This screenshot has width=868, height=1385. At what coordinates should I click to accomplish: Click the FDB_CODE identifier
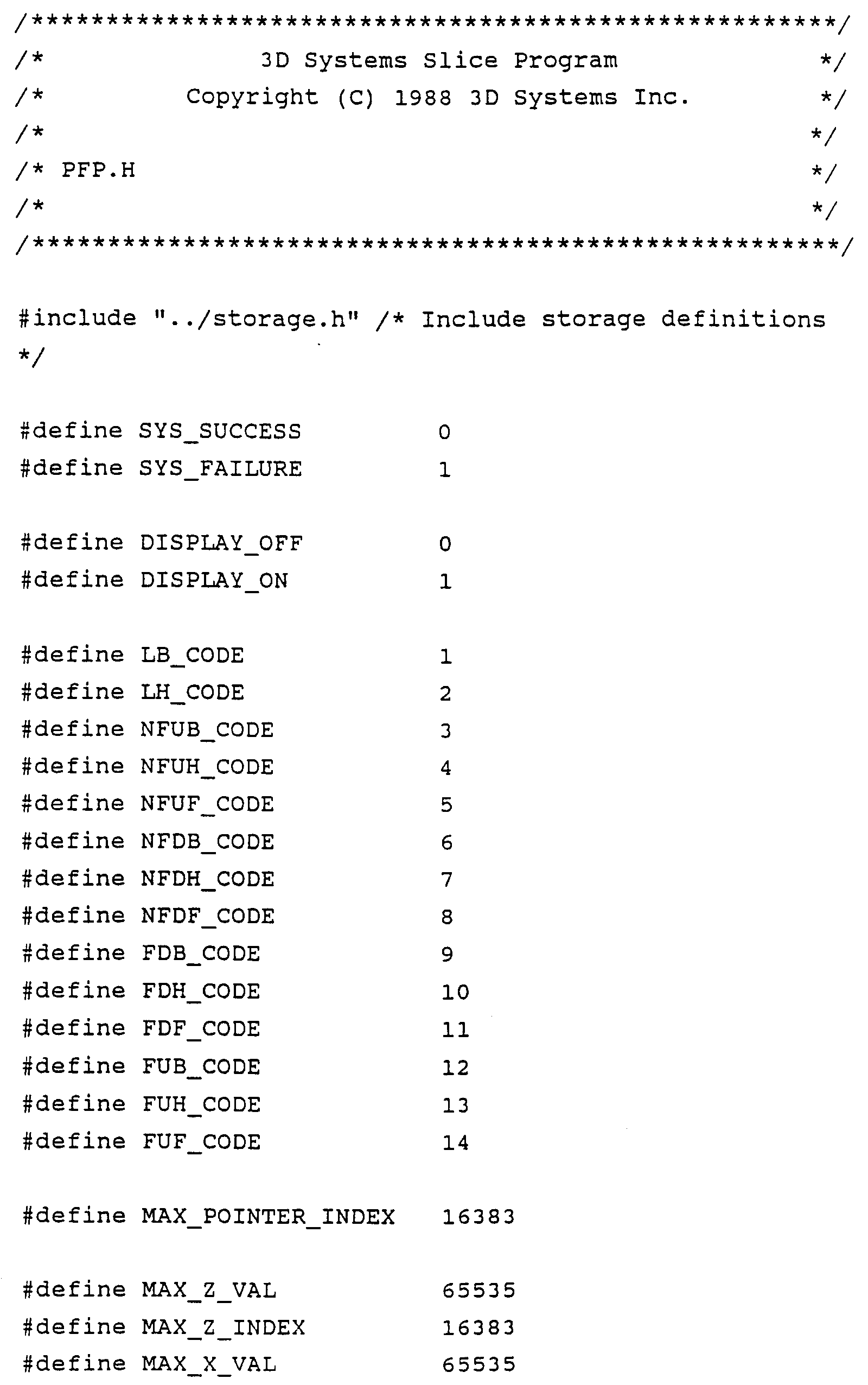(201, 953)
